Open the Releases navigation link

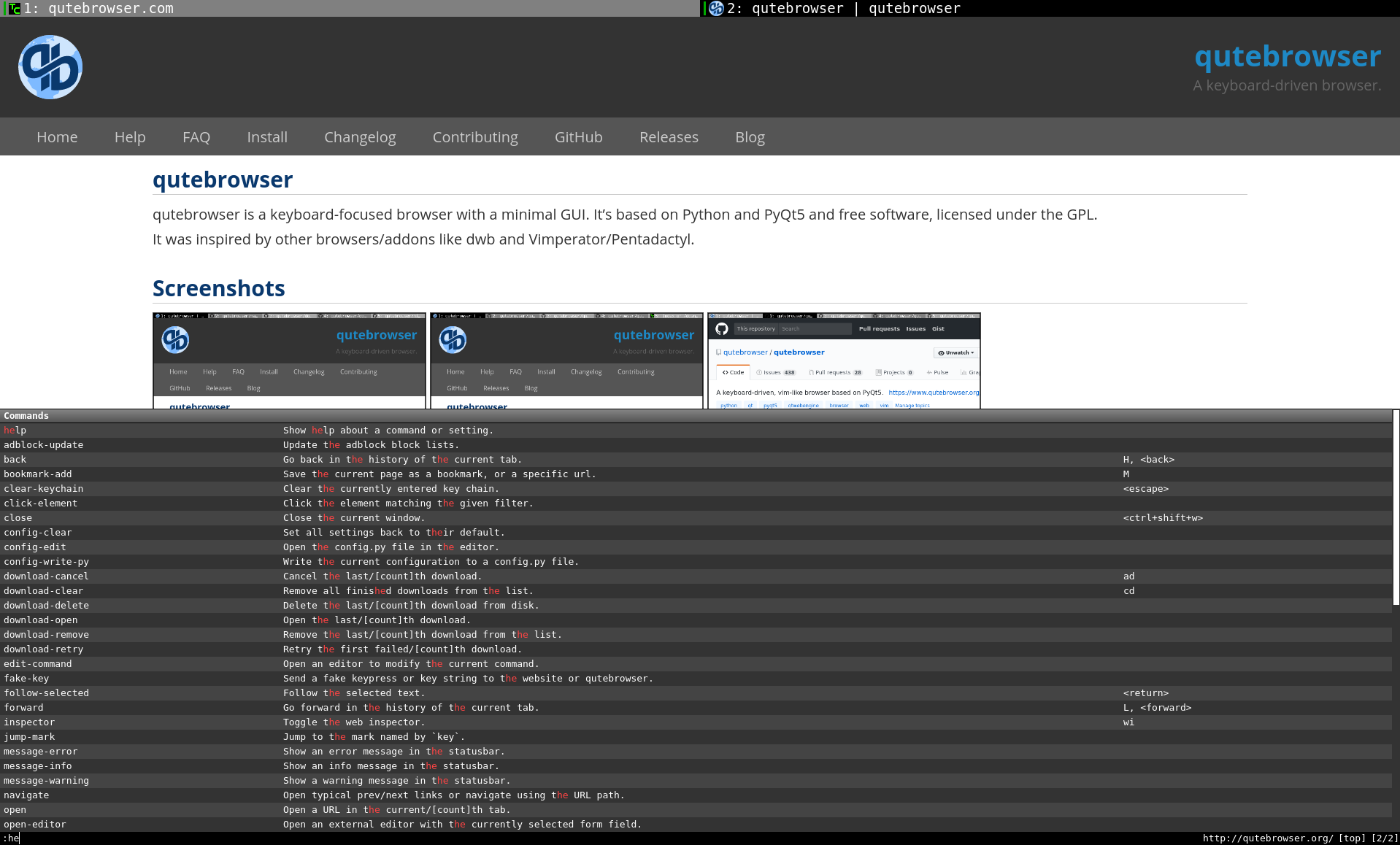[669, 137]
